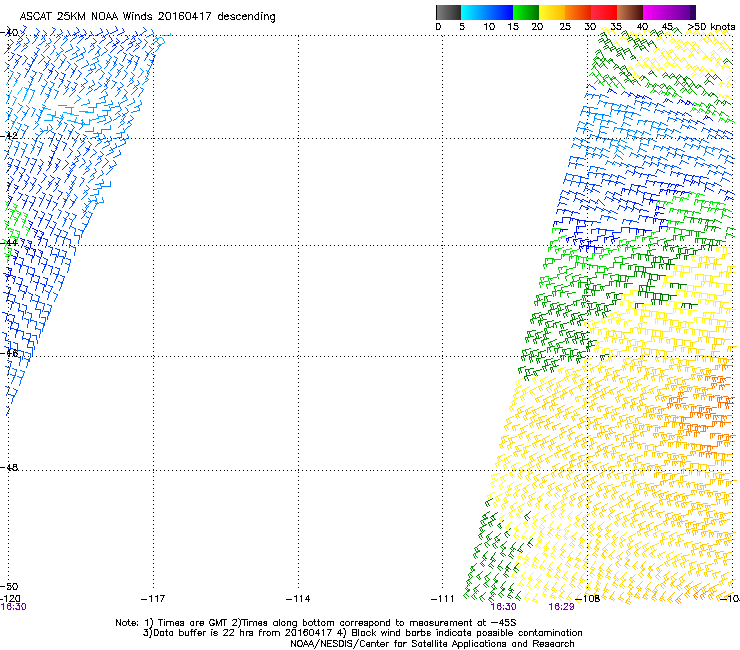
Task: Click the '-114' longitude axis label
Action: tap(298, 599)
